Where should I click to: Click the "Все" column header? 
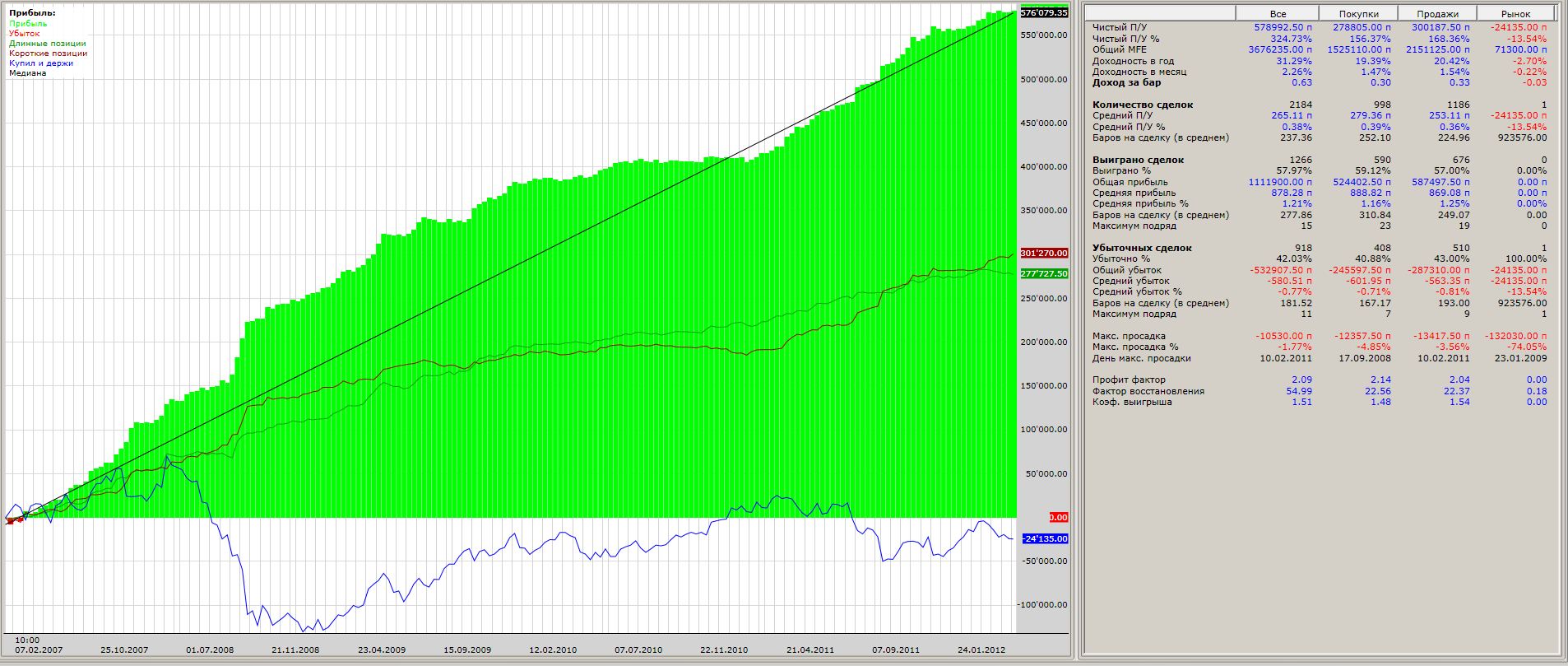coord(1278,13)
